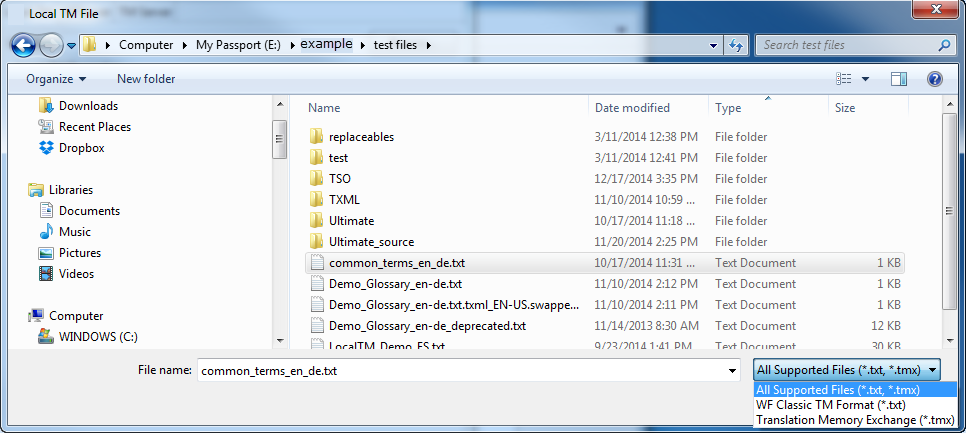Click the 12 KB size cell
The height and width of the screenshot is (433, 966).
tap(885, 326)
